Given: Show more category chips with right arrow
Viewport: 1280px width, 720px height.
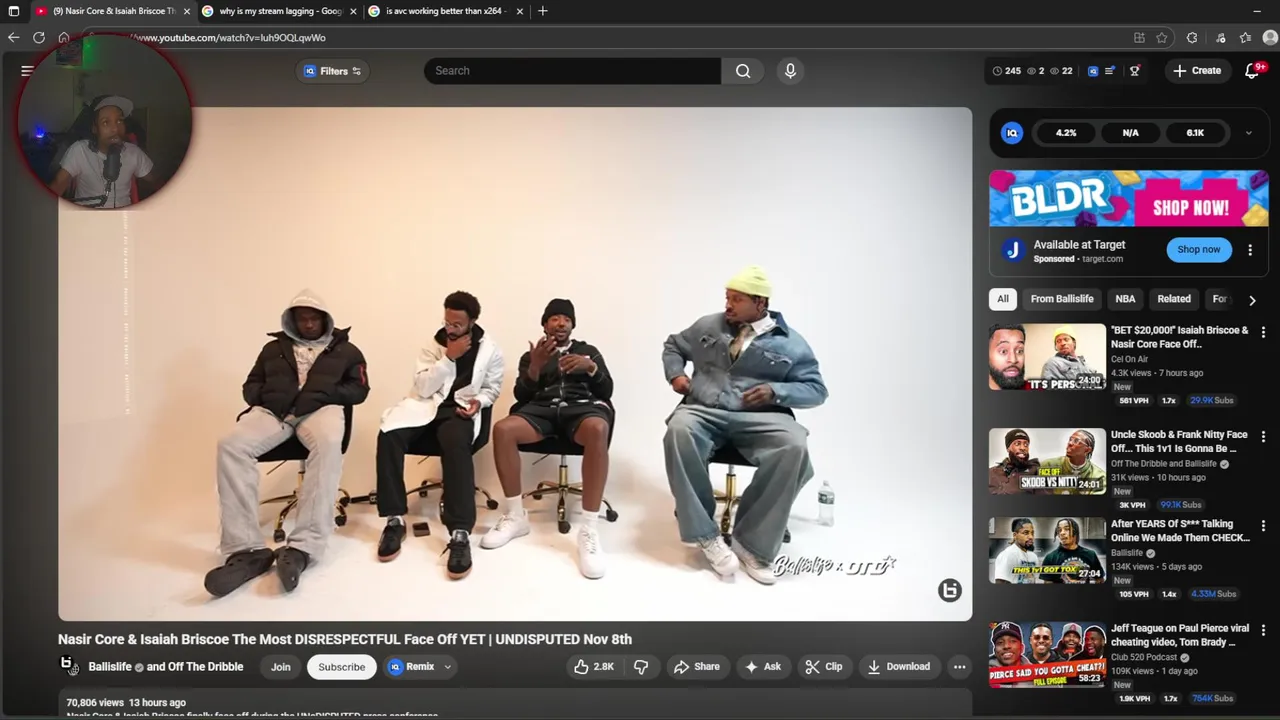Looking at the screenshot, I should [1252, 300].
